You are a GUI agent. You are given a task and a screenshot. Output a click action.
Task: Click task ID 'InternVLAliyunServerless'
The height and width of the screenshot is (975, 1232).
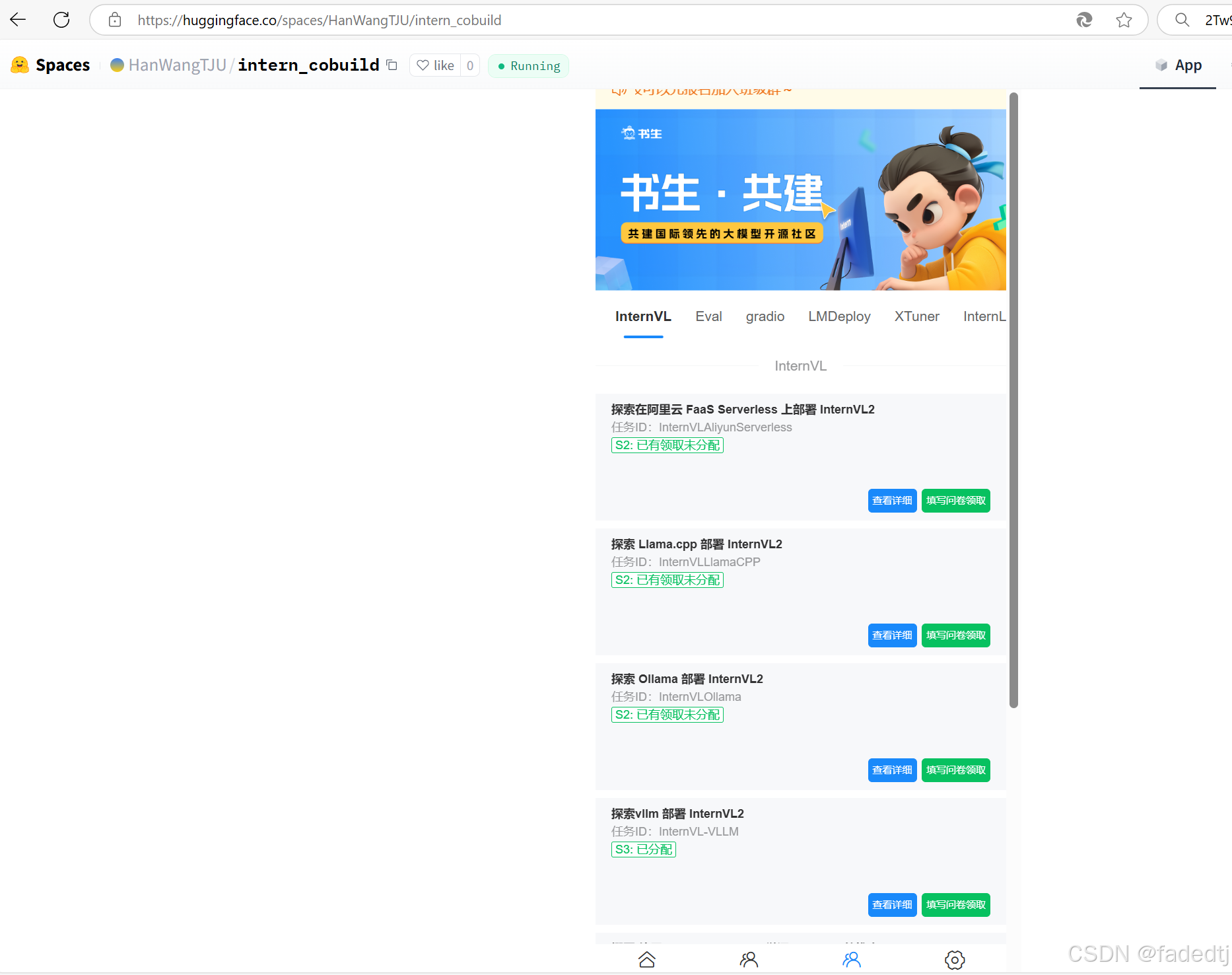click(x=725, y=427)
